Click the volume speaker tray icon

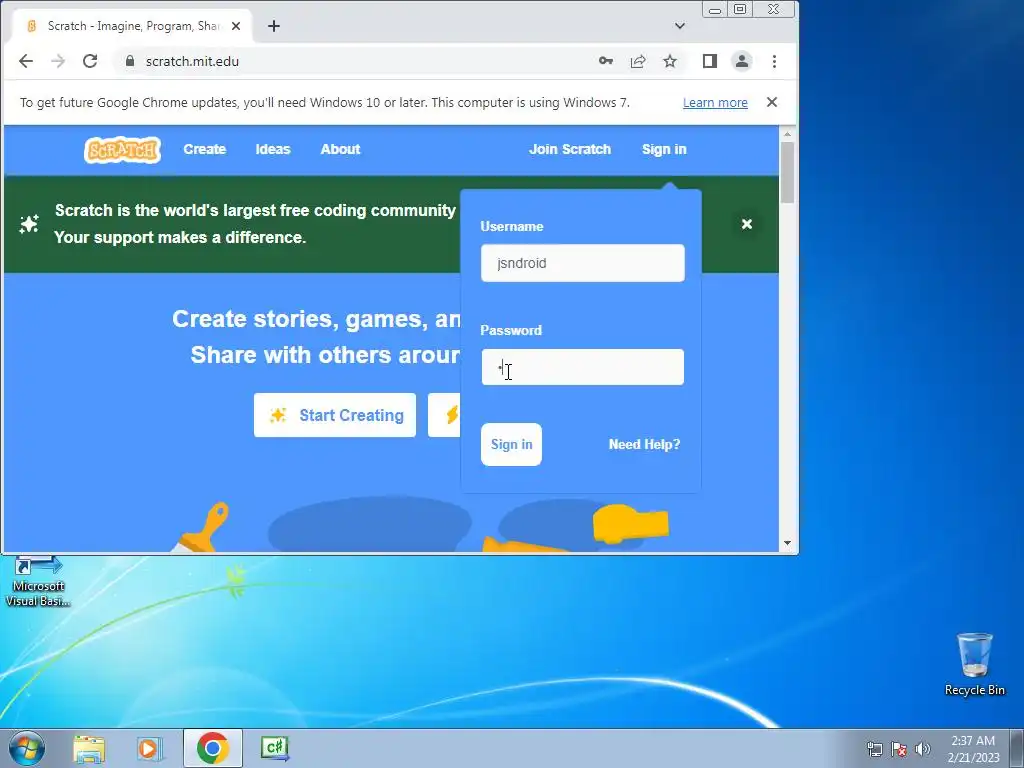coord(922,749)
